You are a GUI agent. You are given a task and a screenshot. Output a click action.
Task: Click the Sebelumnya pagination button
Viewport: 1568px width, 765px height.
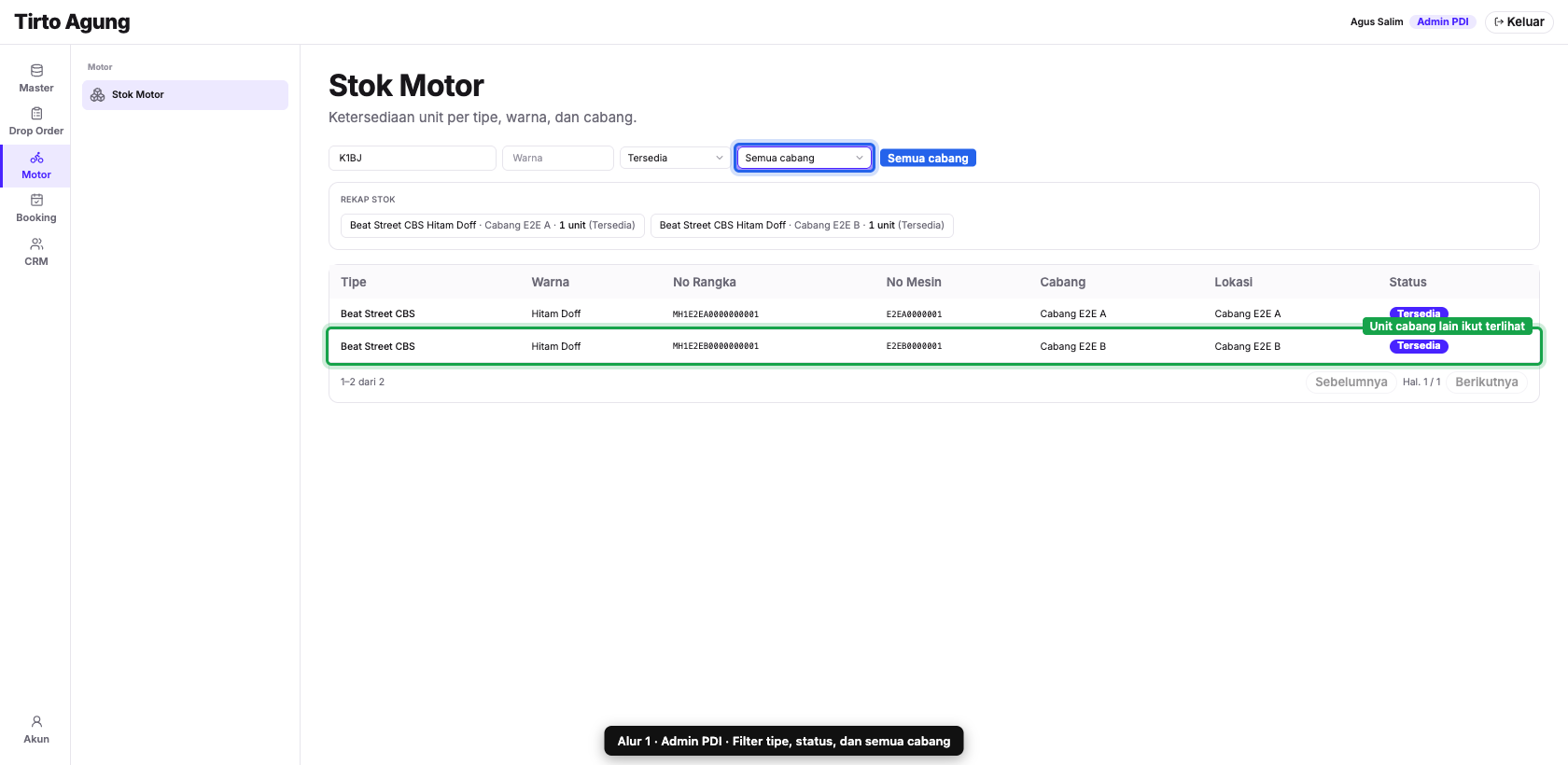(1351, 382)
